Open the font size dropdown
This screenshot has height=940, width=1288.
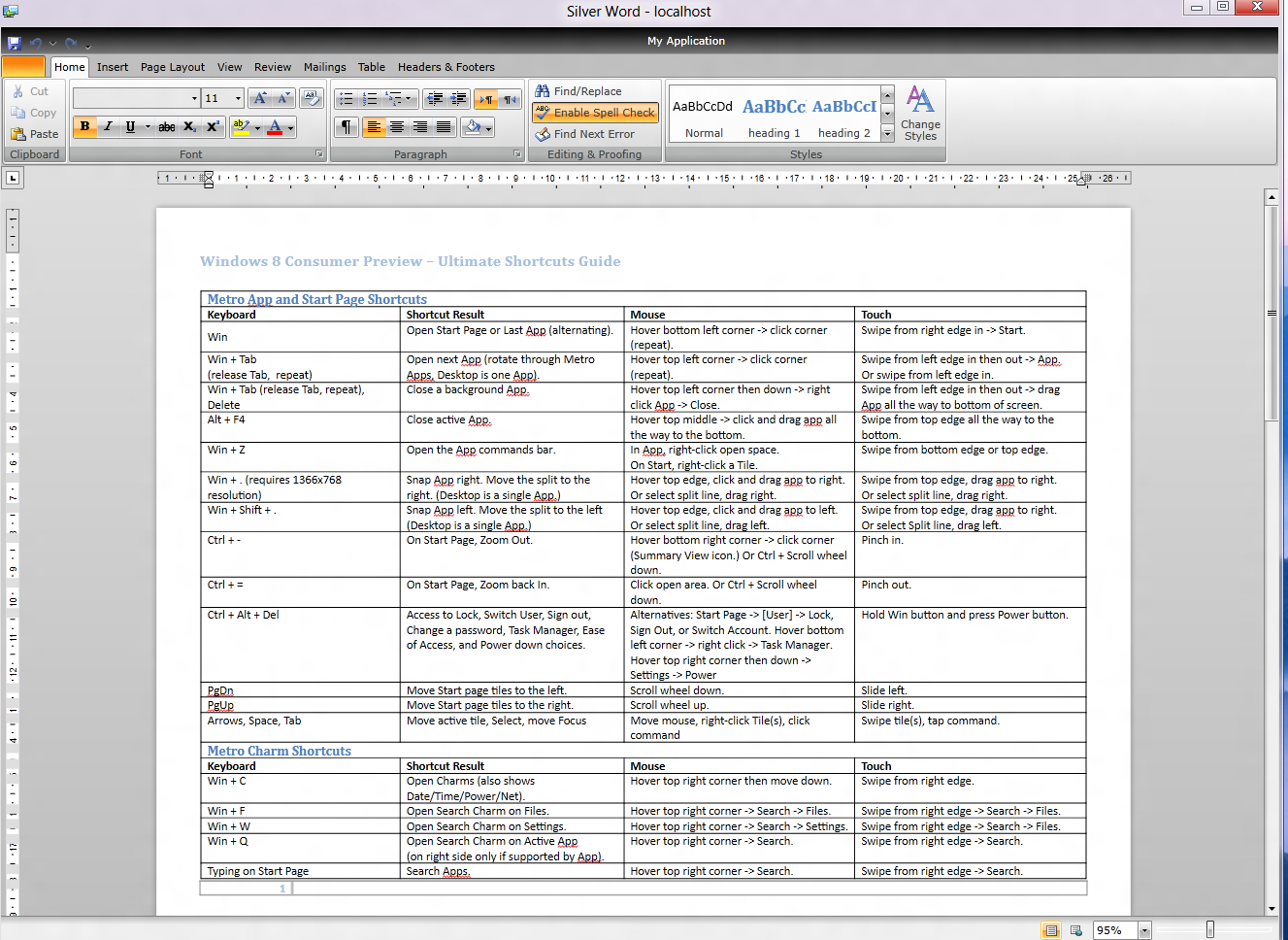click(238, 98)
